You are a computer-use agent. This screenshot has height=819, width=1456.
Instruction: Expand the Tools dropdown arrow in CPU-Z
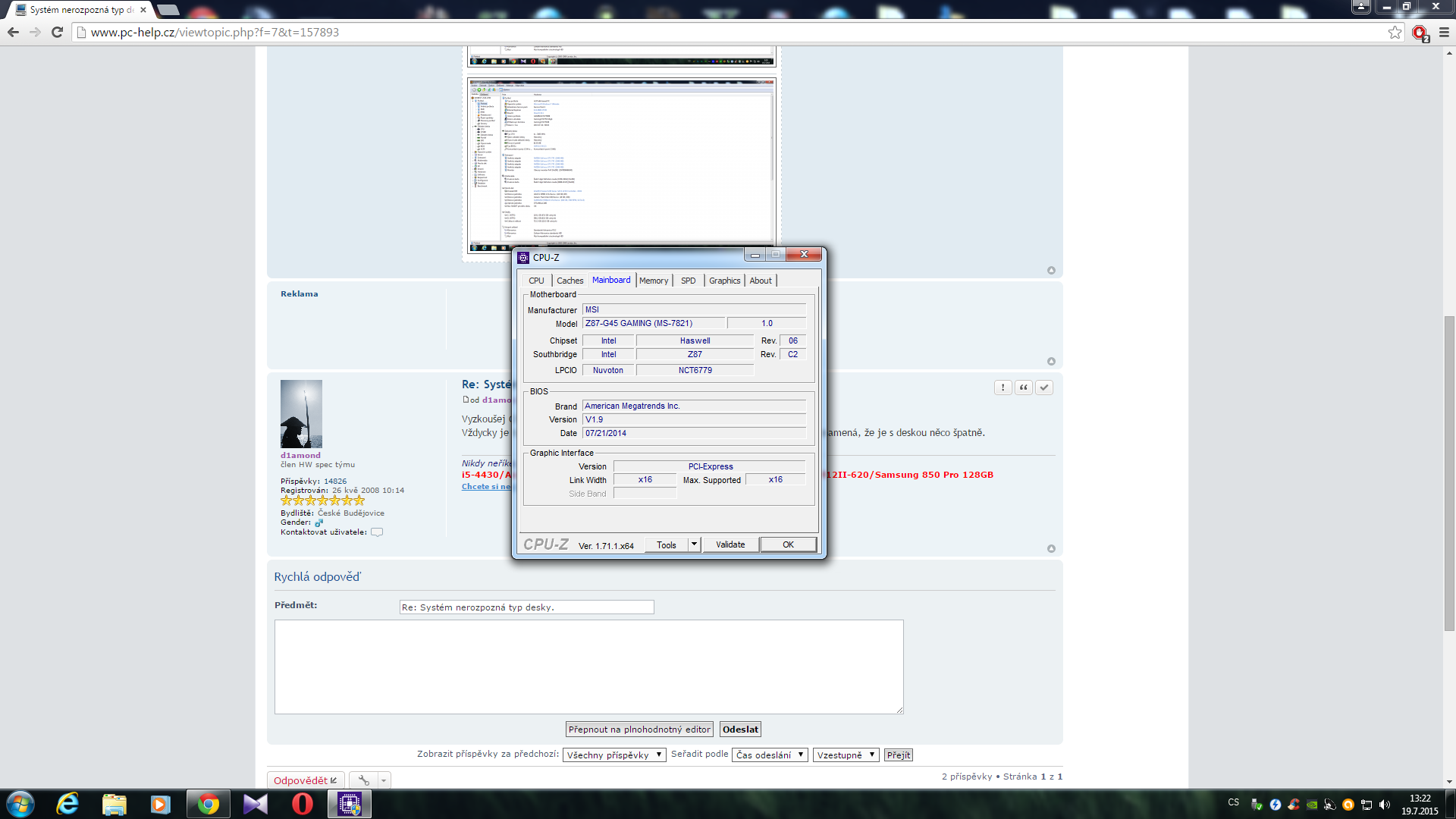pyautogui.click(x=694, y=544)
